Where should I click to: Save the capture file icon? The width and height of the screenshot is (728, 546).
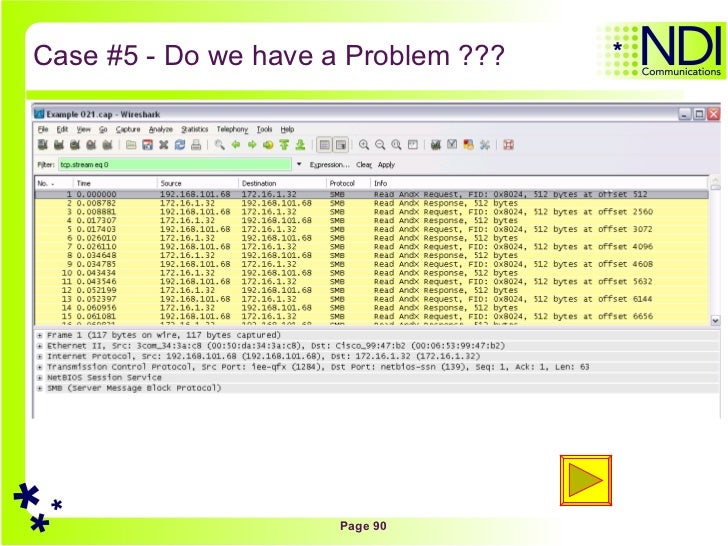[x=148, y=145]
